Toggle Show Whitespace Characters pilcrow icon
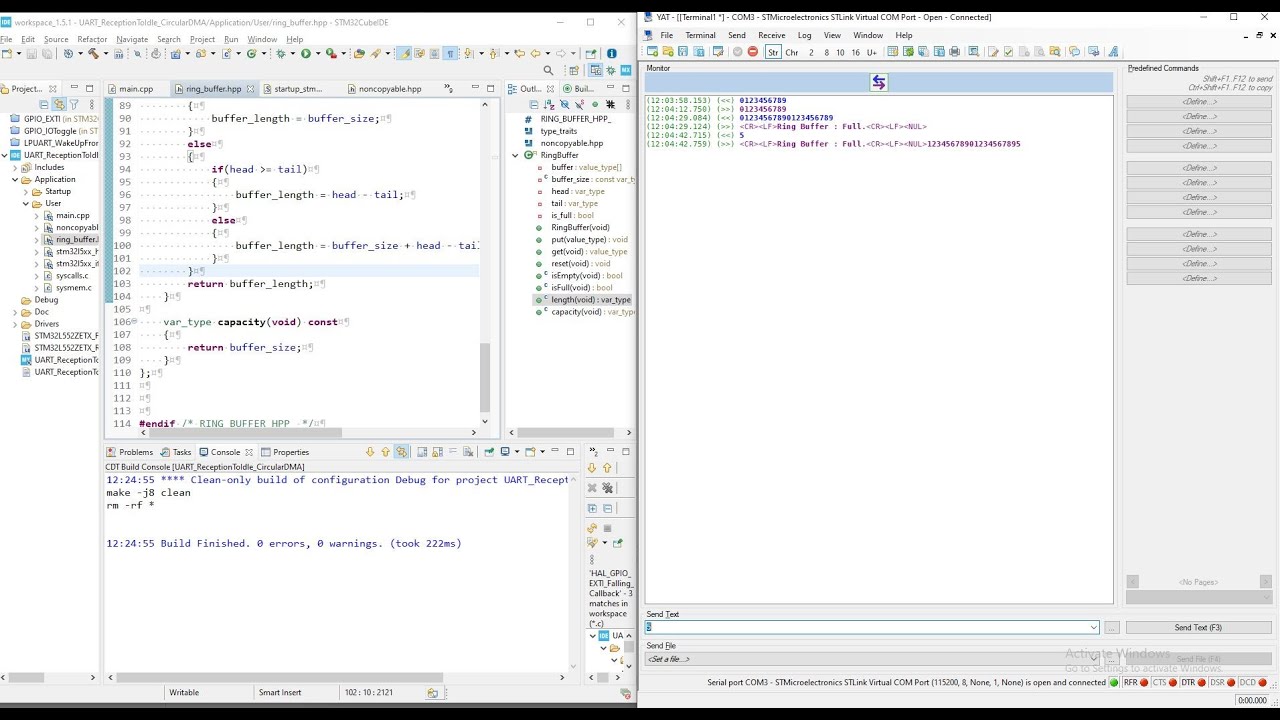The height and width of the screenshot is (720, 1280). pos(451,53)
